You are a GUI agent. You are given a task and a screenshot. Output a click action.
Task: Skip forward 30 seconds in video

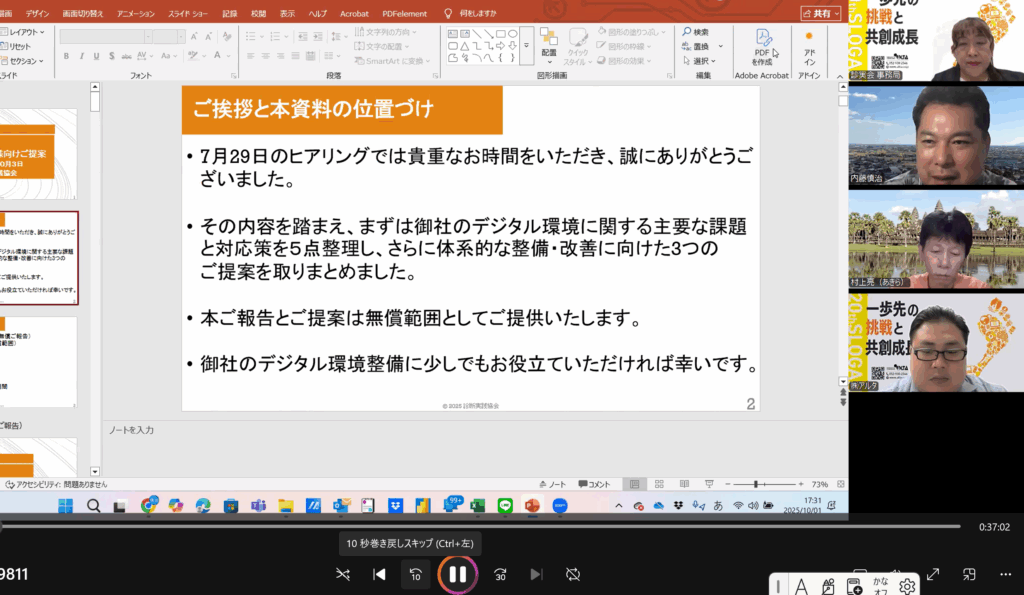click(x=500, y=574)
